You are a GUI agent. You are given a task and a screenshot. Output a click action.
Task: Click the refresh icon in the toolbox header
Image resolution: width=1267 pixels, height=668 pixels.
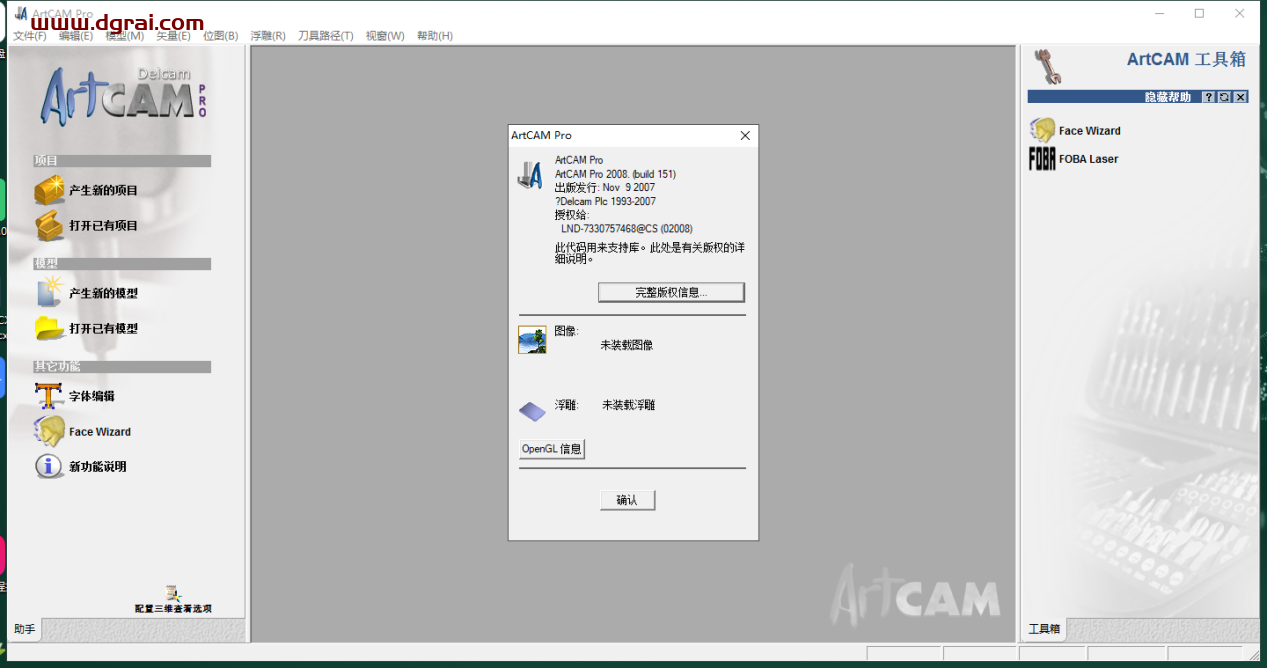[x=1225, y=97]
